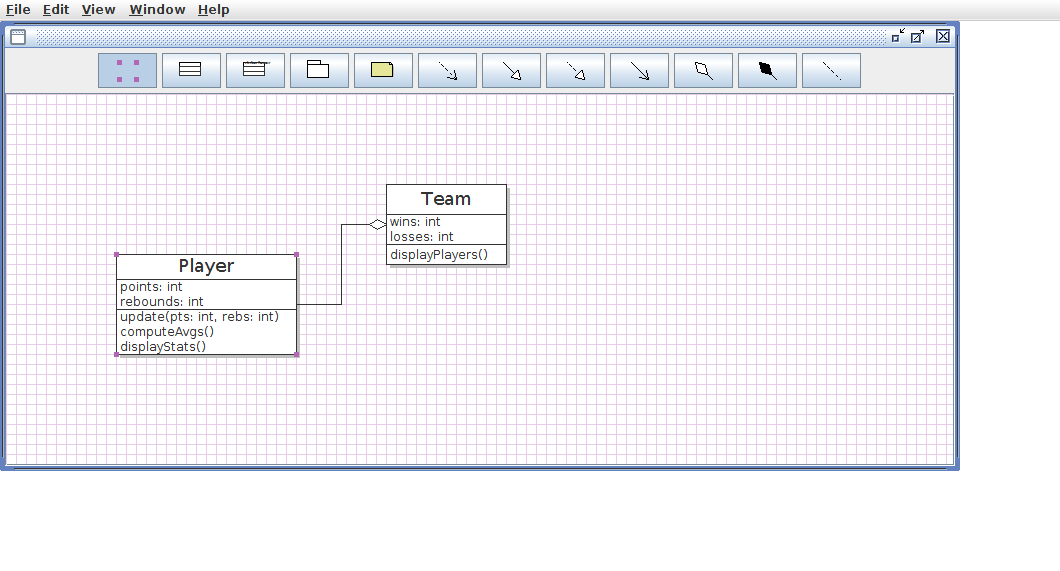This screenshot has width=1060, height=571.
Task: Click the 'rebounds: int' attribute
Action: coord(162,301)
